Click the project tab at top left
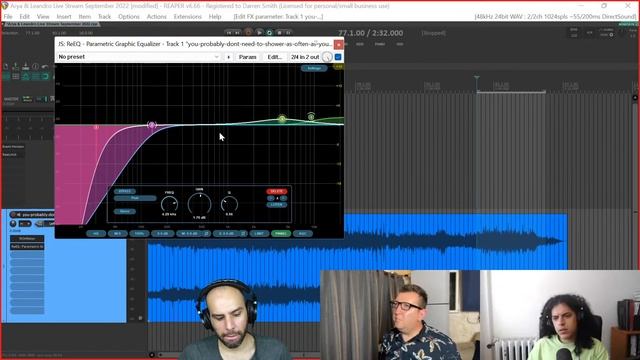The width and height of the screenshot is (640, 360). point(51,24)
